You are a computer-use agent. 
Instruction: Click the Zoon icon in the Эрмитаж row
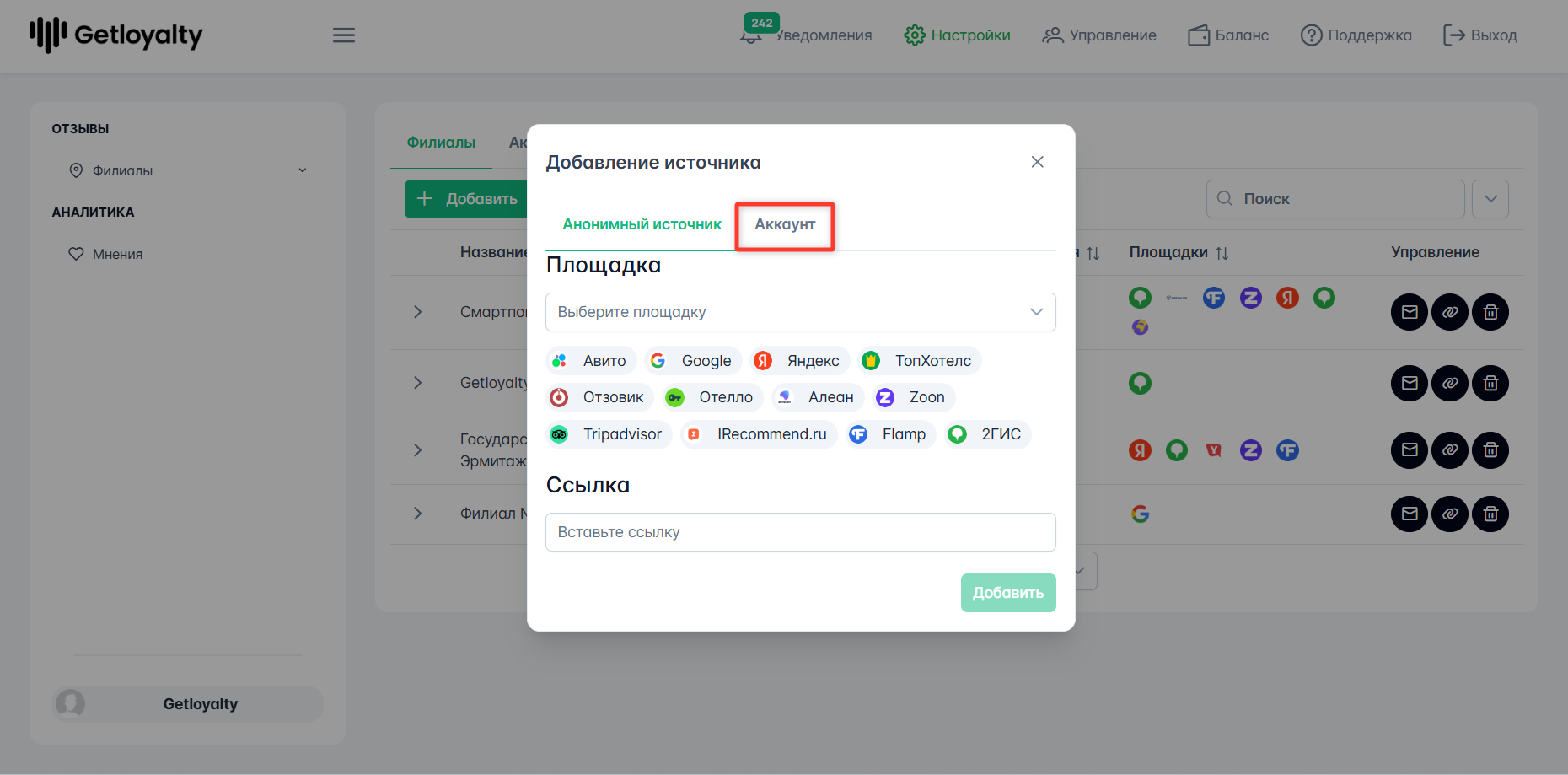(x=1251, y=450)
